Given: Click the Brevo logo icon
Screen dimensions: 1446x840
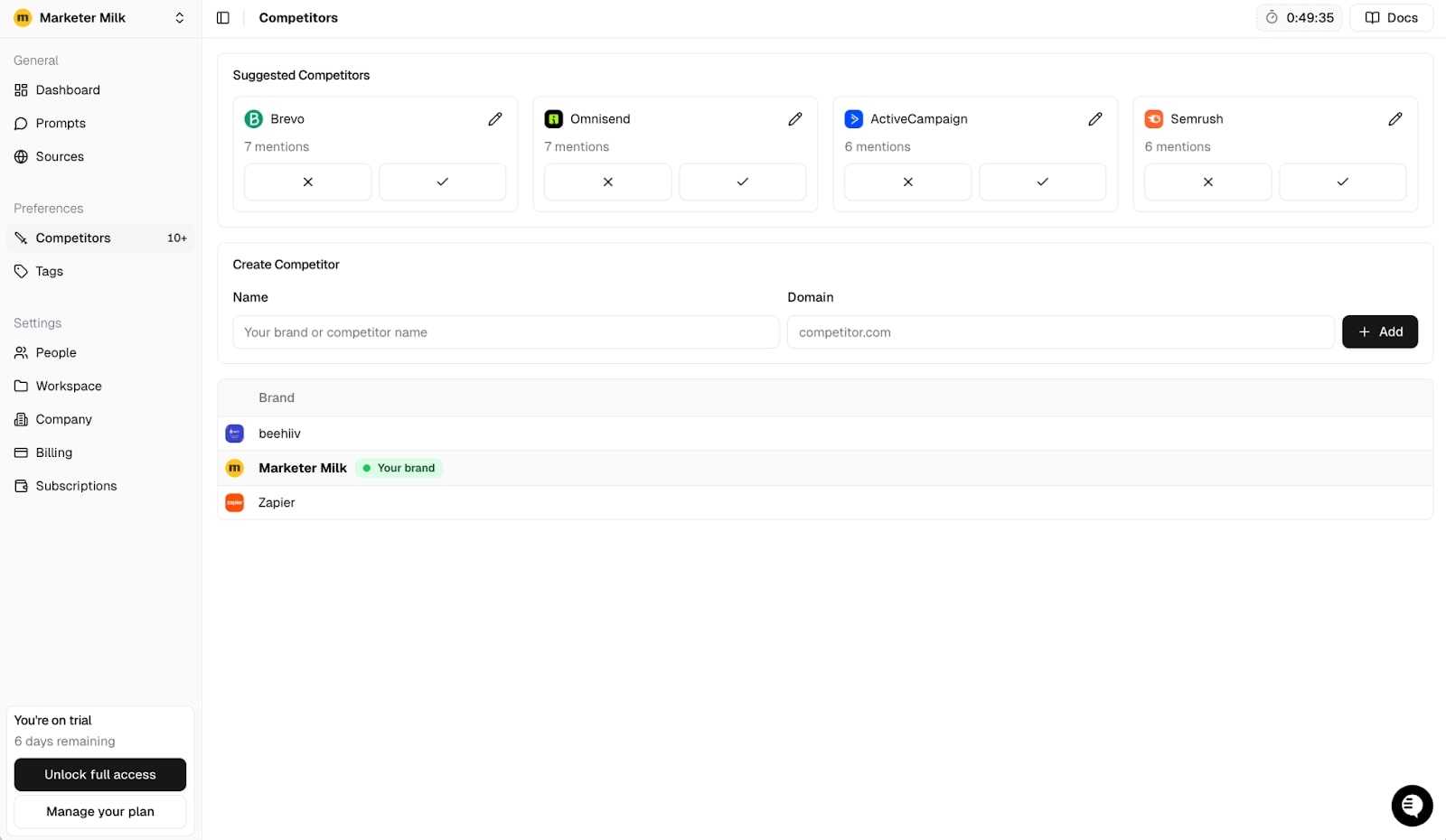Looking at the screenshot, I should click(254, 119).
